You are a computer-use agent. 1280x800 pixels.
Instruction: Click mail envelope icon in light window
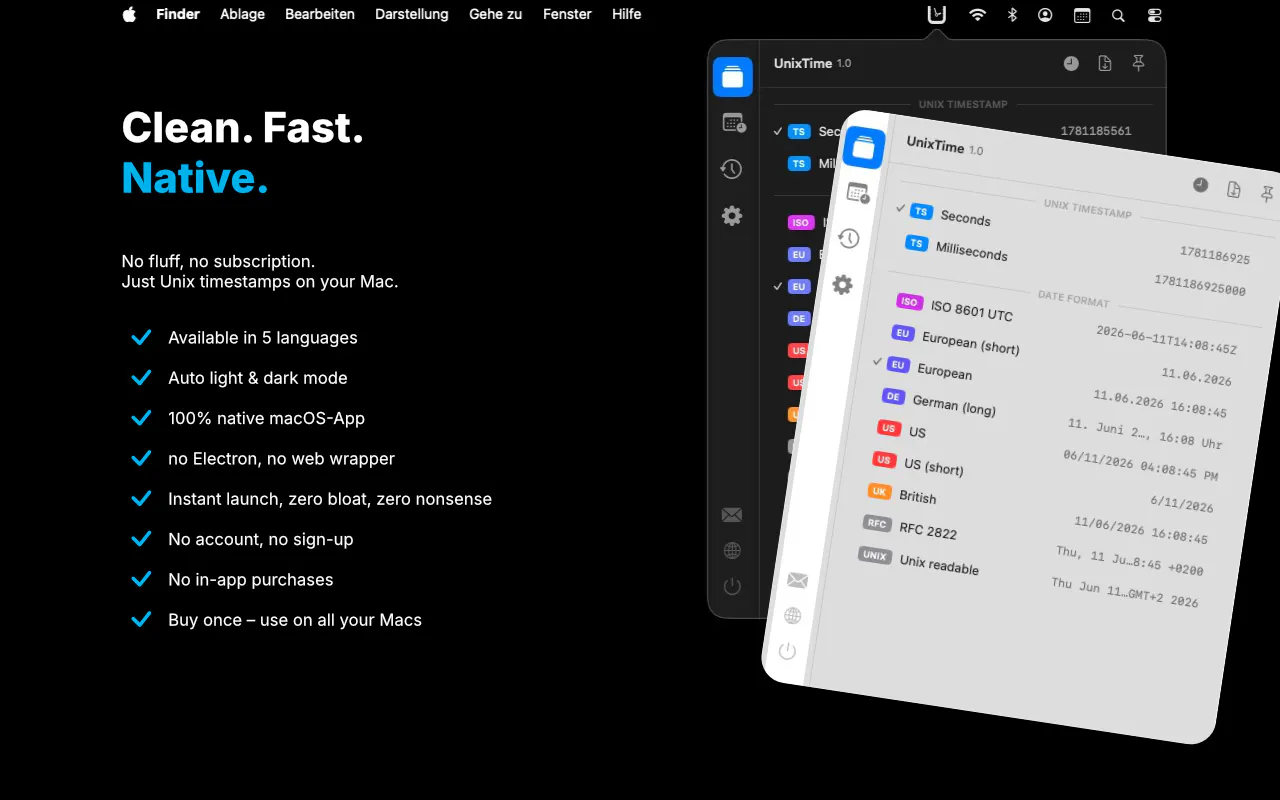coord(797,580)
